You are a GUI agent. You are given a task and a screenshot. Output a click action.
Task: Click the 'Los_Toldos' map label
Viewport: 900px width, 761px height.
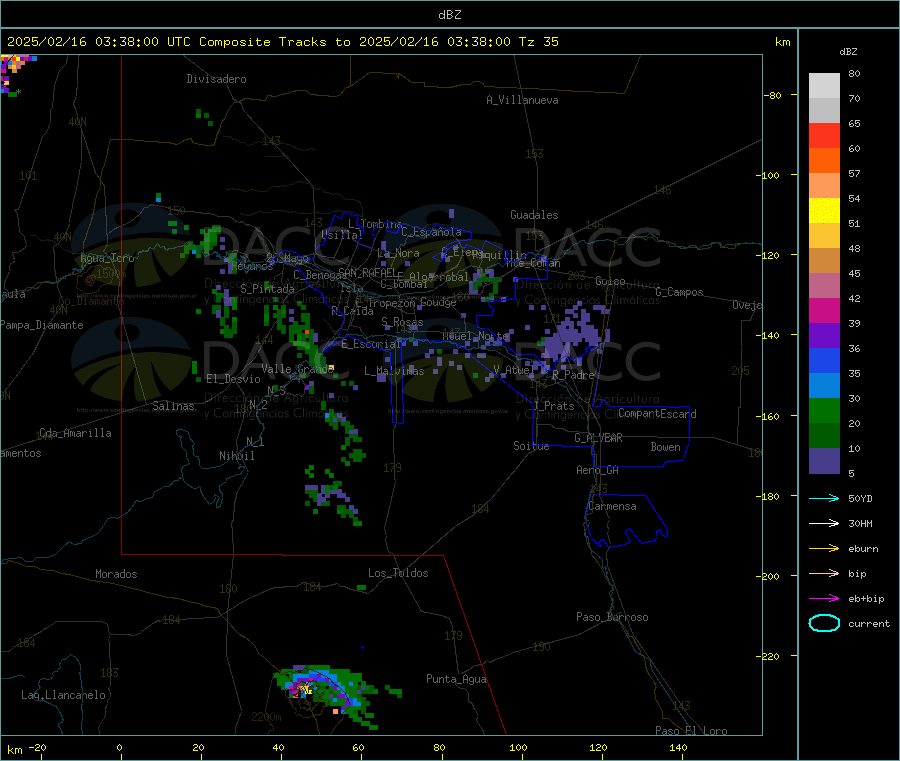398,573
